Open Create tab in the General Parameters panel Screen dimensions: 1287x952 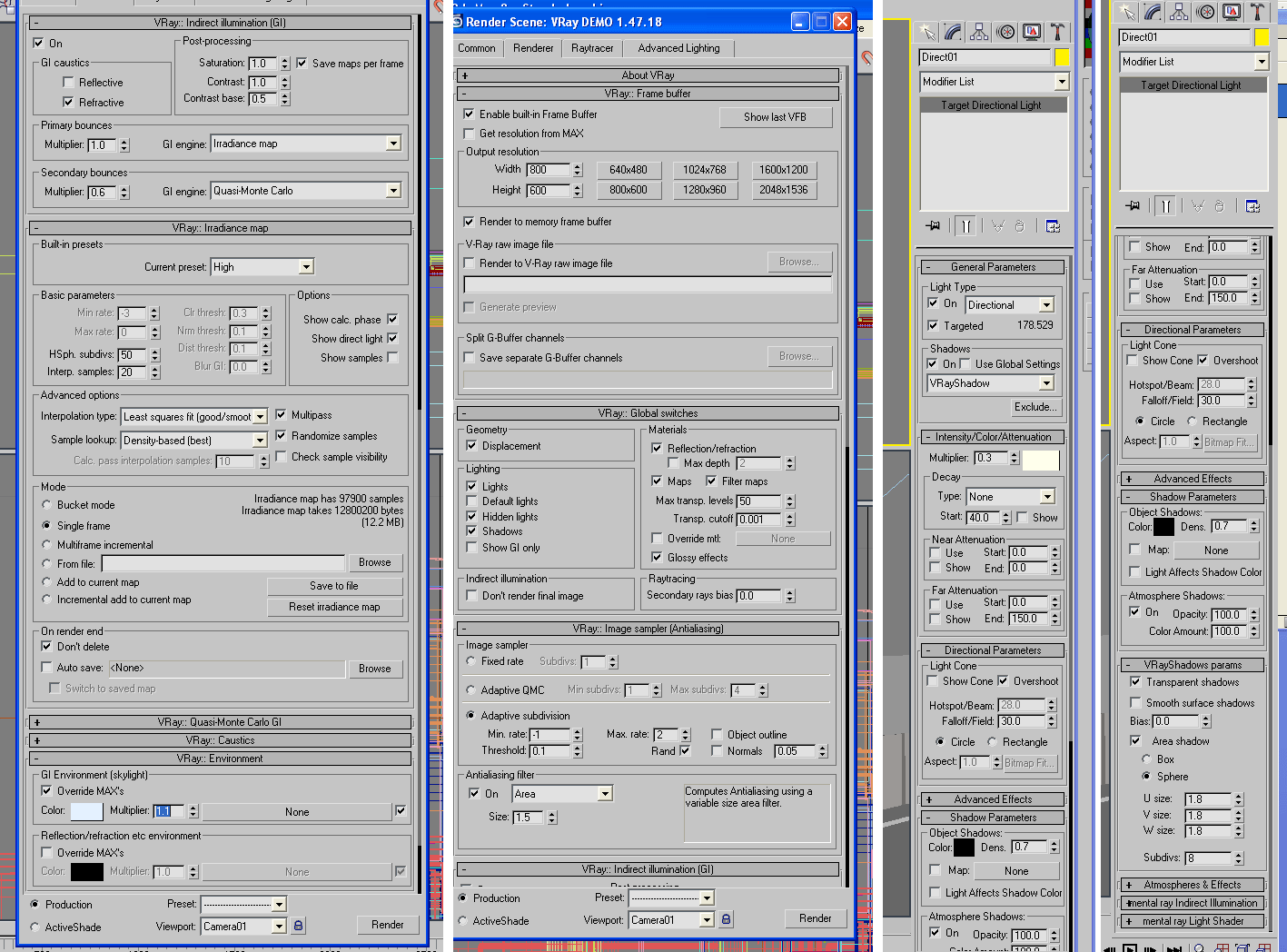click(x=927, y=33)
